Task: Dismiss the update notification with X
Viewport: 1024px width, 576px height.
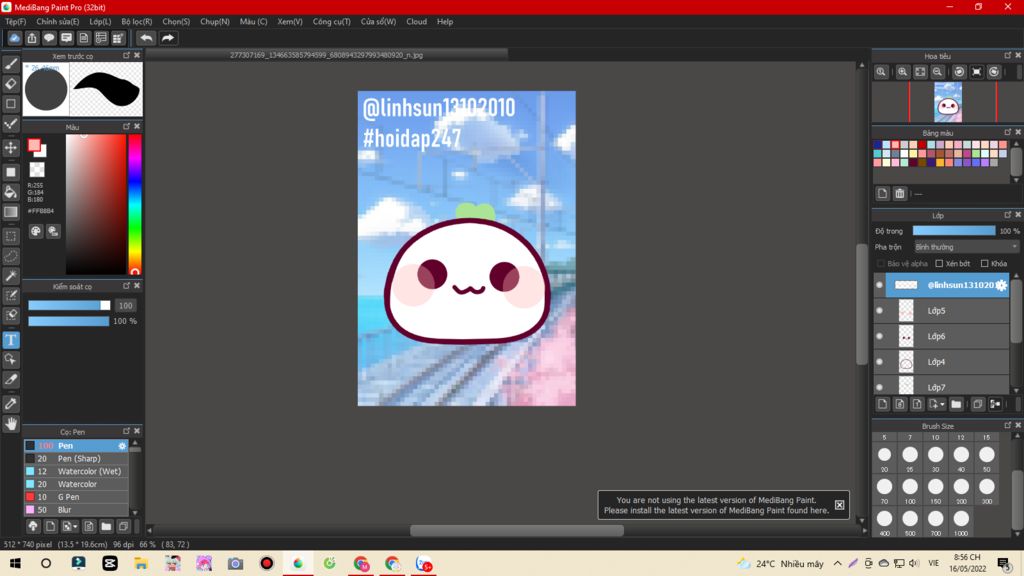Action: pyautogui.click(x=839, y=505)
